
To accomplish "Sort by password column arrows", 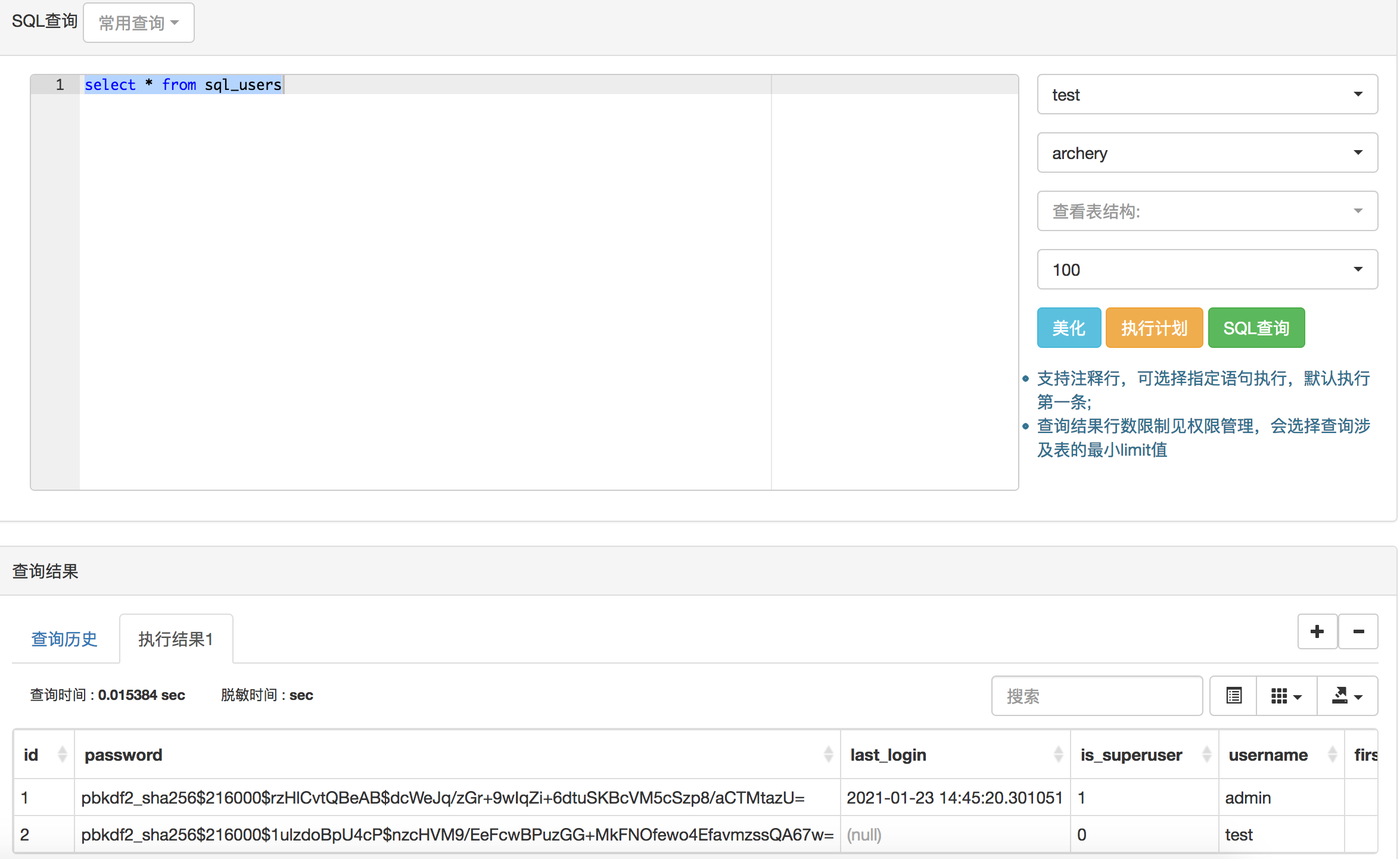I will [x=827, y=754].
